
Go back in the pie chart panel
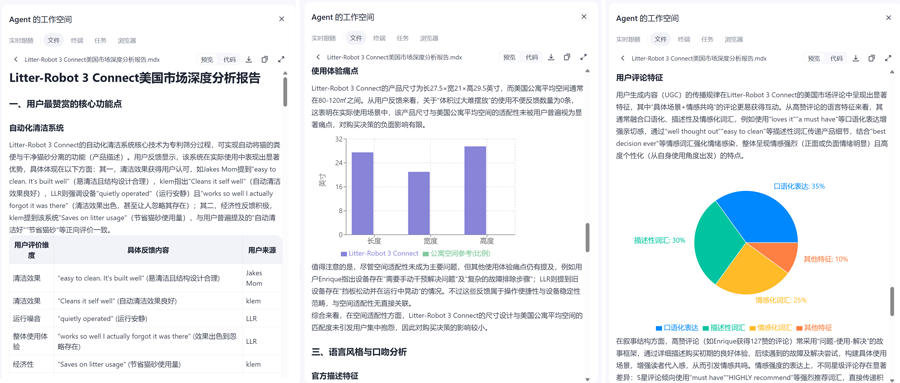pyautogui.click(x=623, y=59)
